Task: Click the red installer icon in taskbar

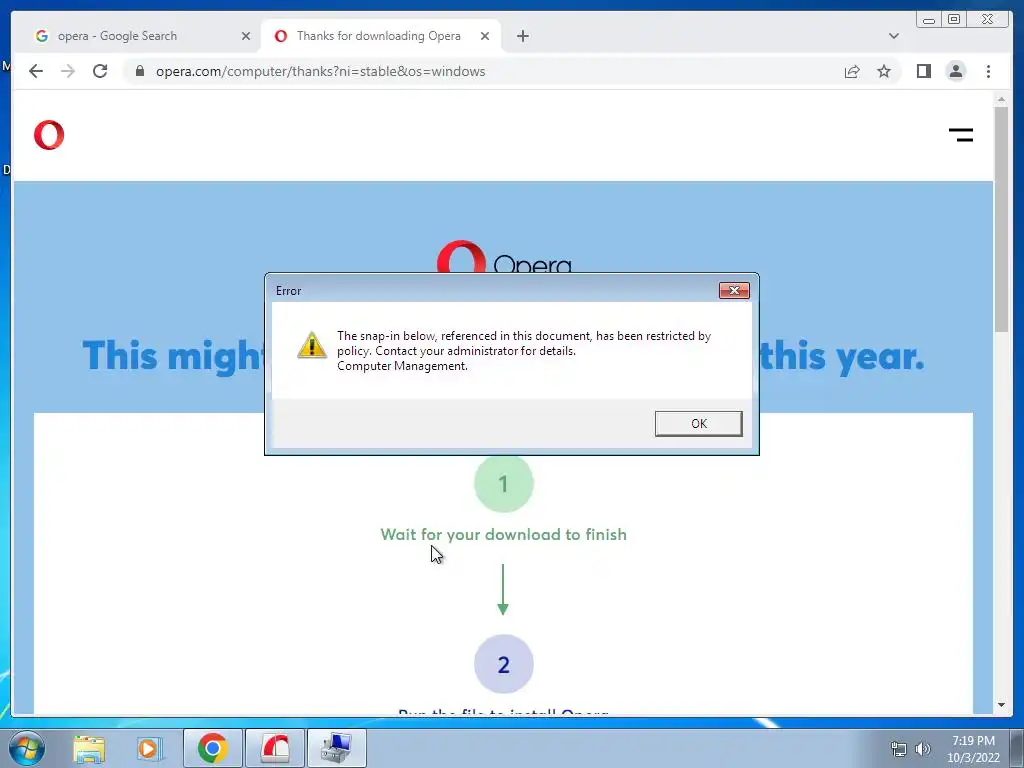Action: [x=275, y=748]
